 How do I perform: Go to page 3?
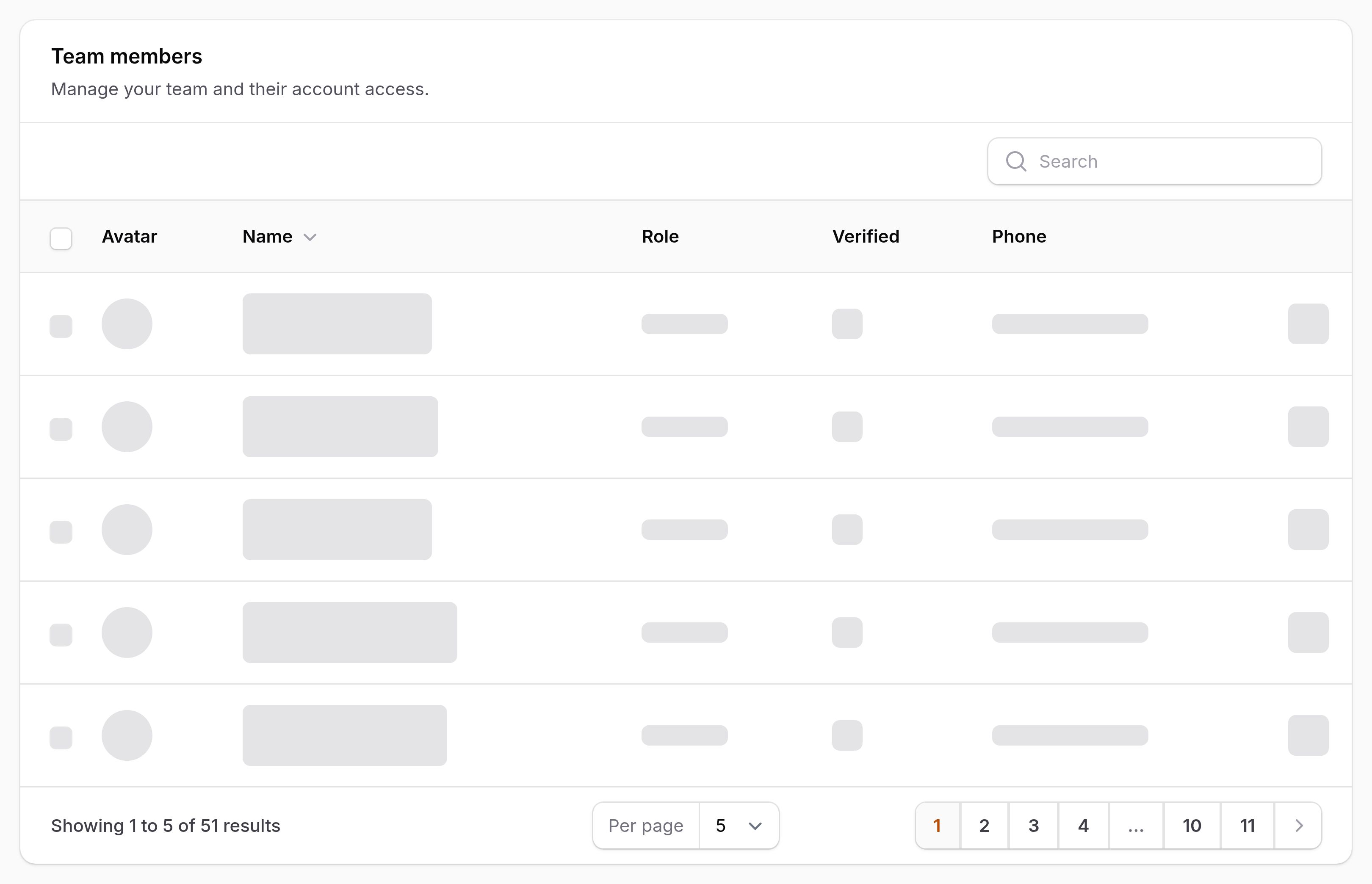coord(1033,826)
